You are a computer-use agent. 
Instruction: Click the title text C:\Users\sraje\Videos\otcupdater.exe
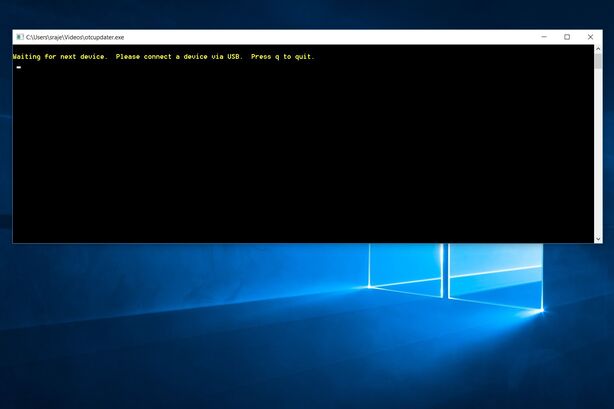75,37
